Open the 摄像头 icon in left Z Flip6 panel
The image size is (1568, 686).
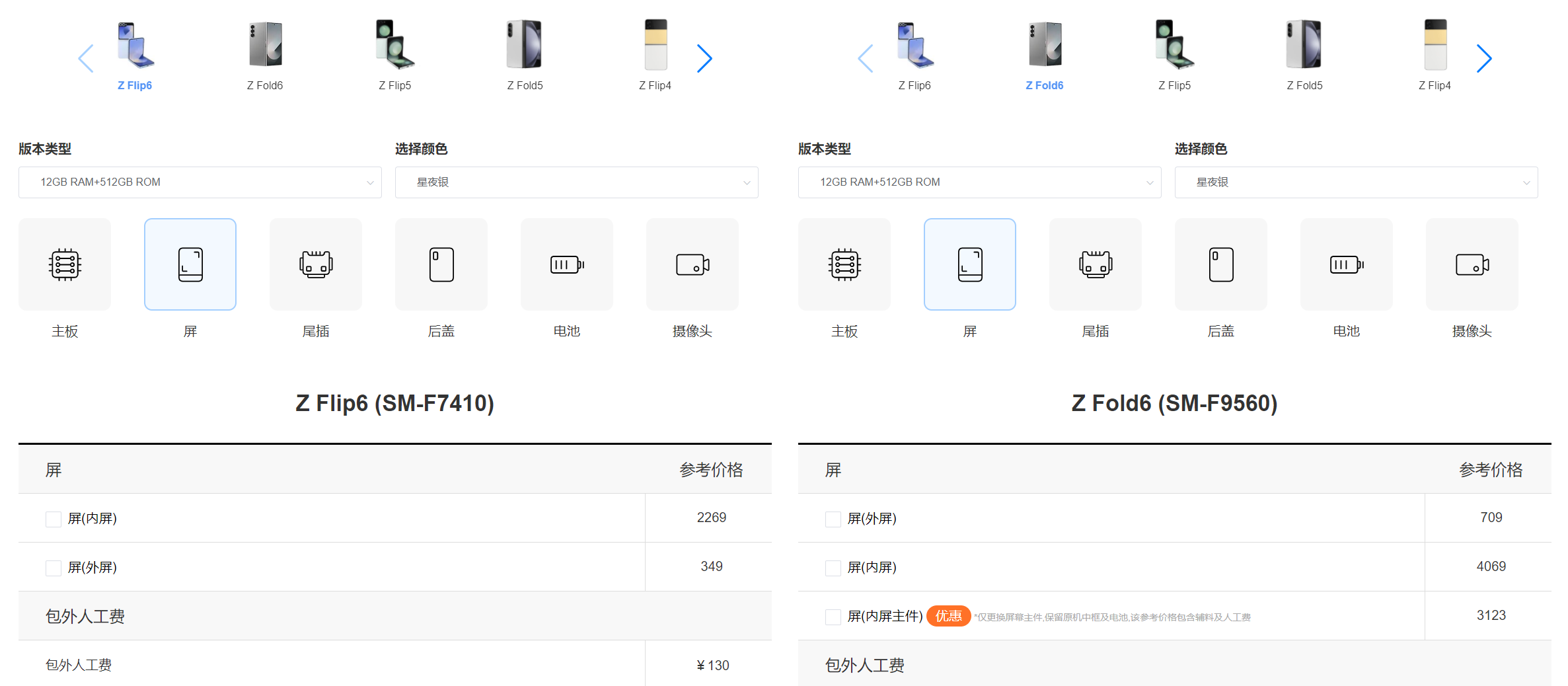coord(692,264)
